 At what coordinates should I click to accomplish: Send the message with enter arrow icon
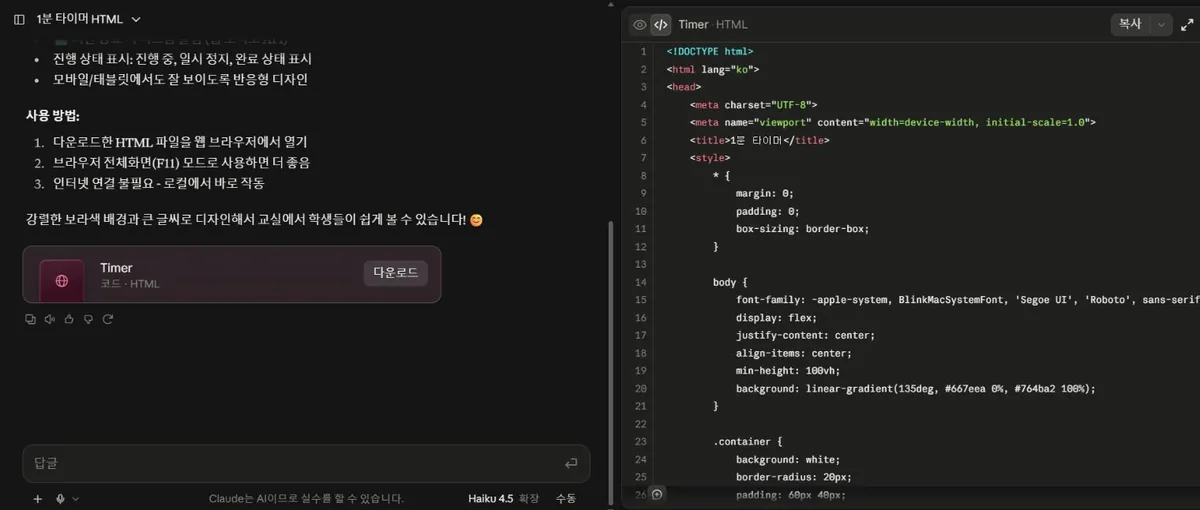pyautogui.click(x=571, y=463)
